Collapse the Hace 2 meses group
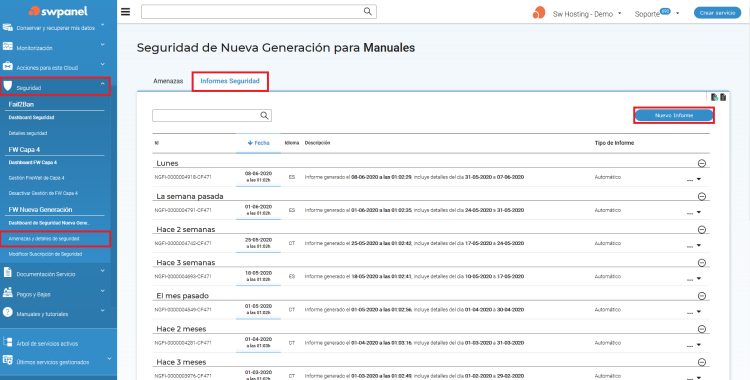This screenshot has width=750, height=380. pos(702,329)
